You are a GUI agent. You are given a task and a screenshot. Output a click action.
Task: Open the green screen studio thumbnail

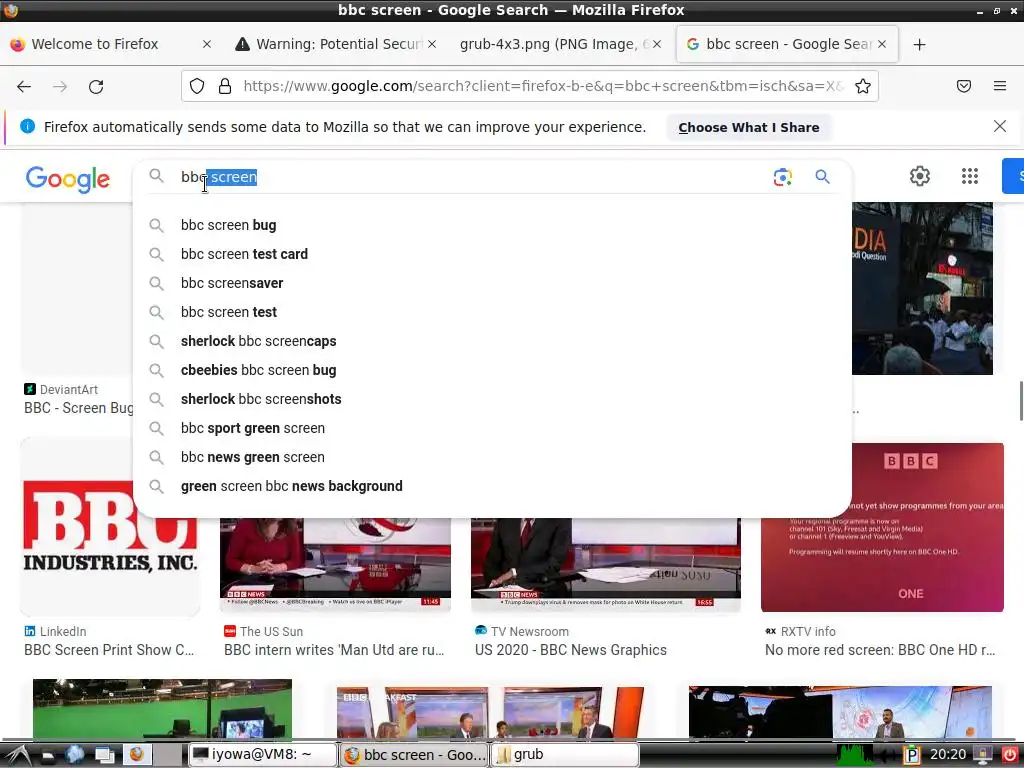pos(162,709)
